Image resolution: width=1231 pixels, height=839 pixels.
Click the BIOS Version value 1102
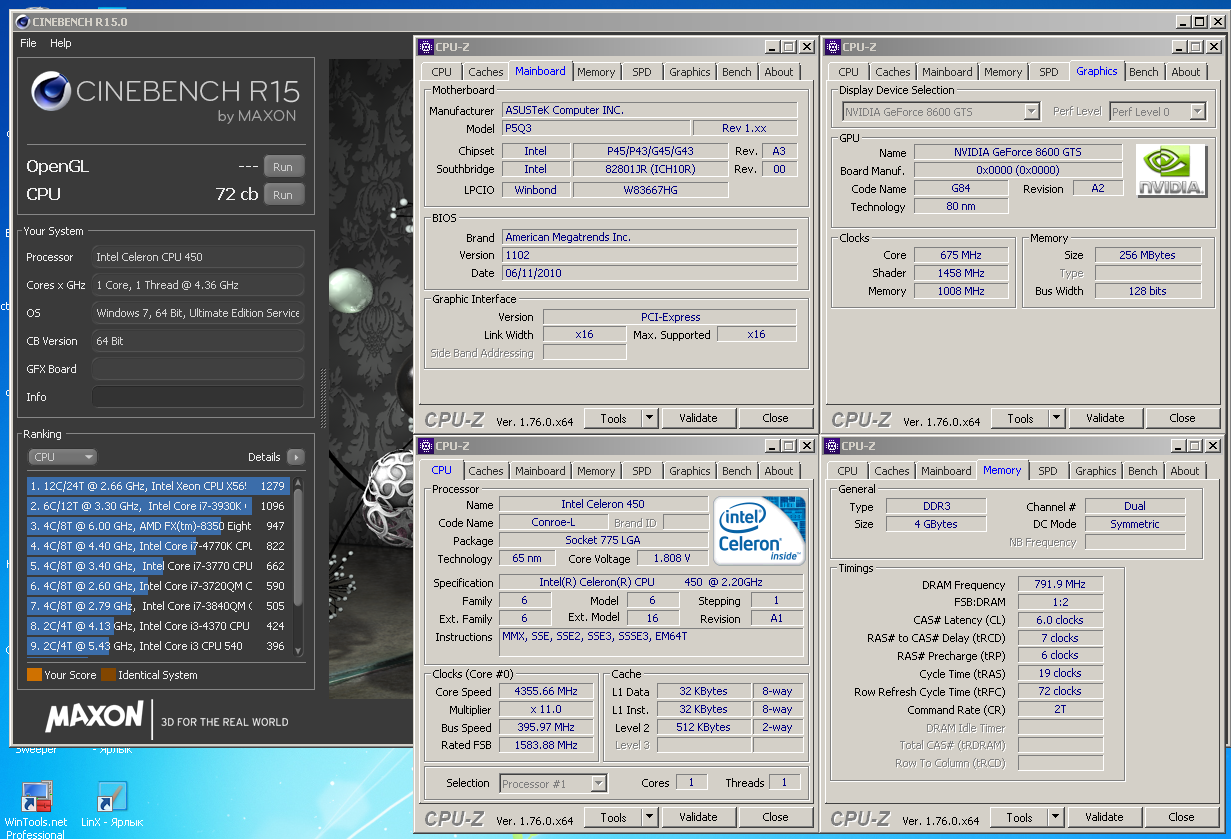click(650, 255)
